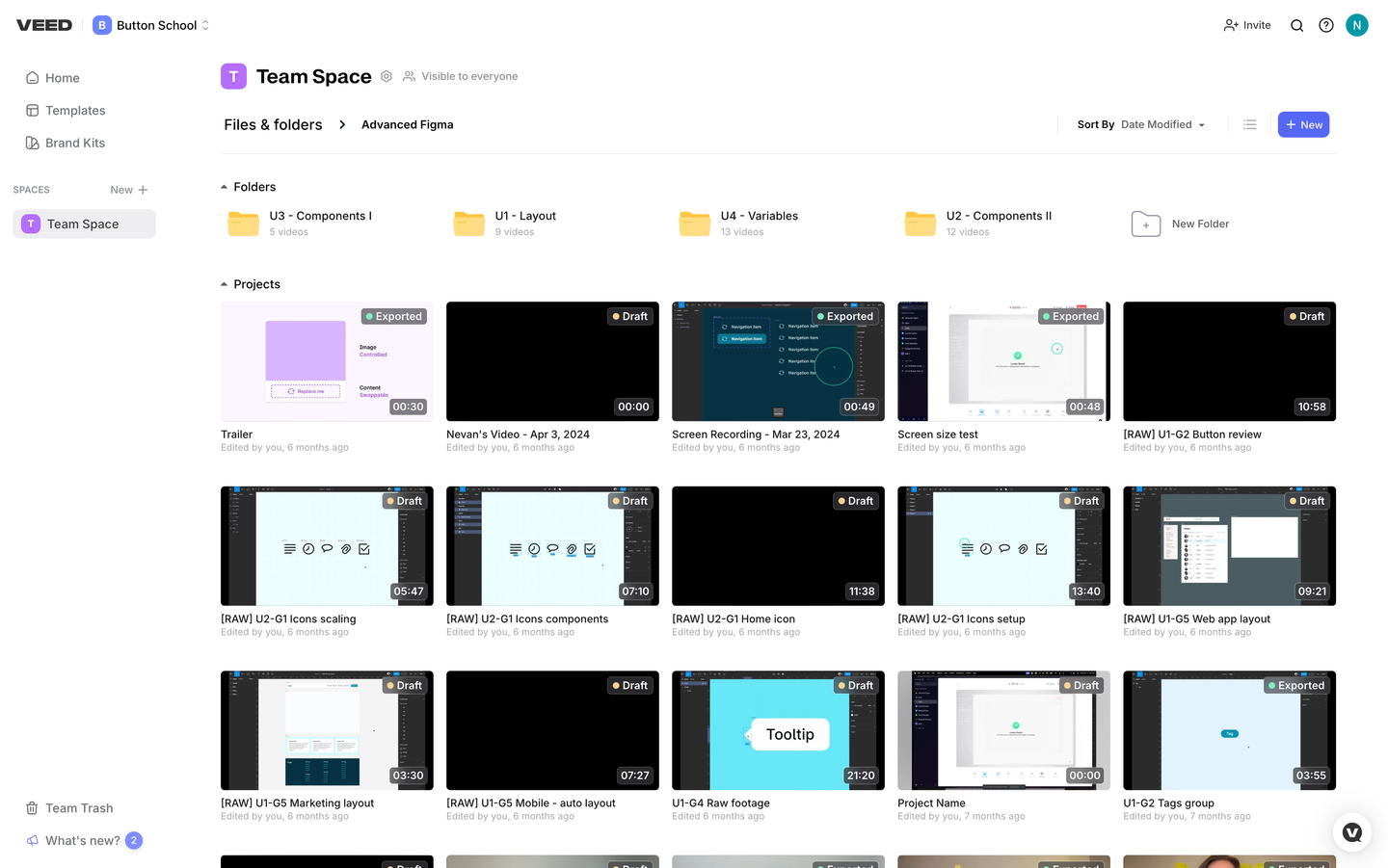Open Team Trash in the sidebar

click(79, 808)
